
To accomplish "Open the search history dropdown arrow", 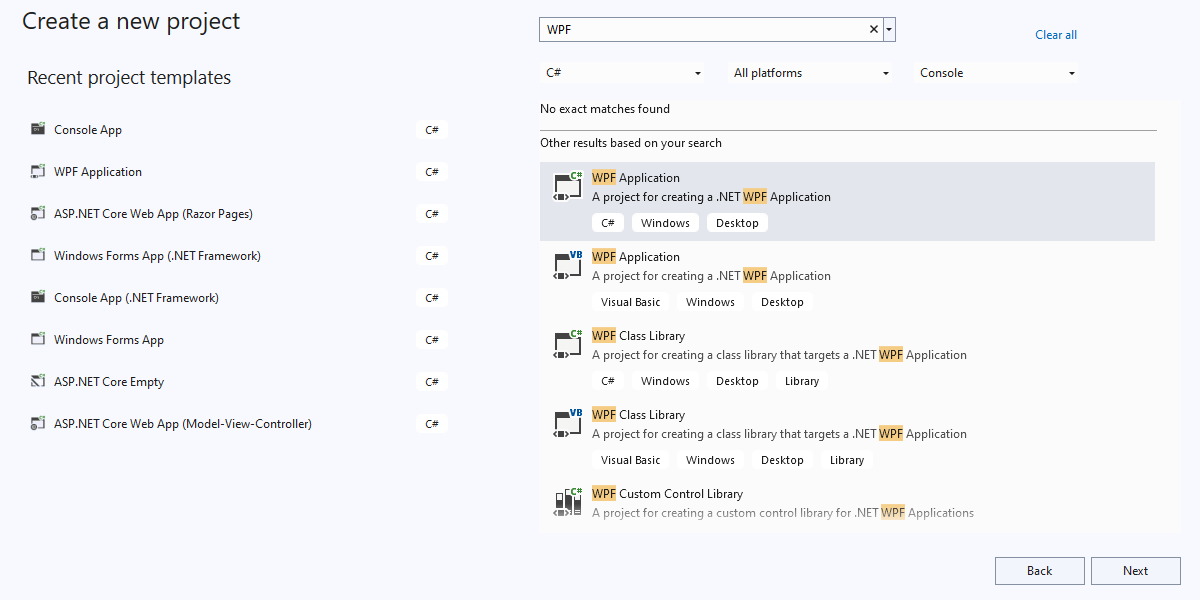I will [889, 30].
